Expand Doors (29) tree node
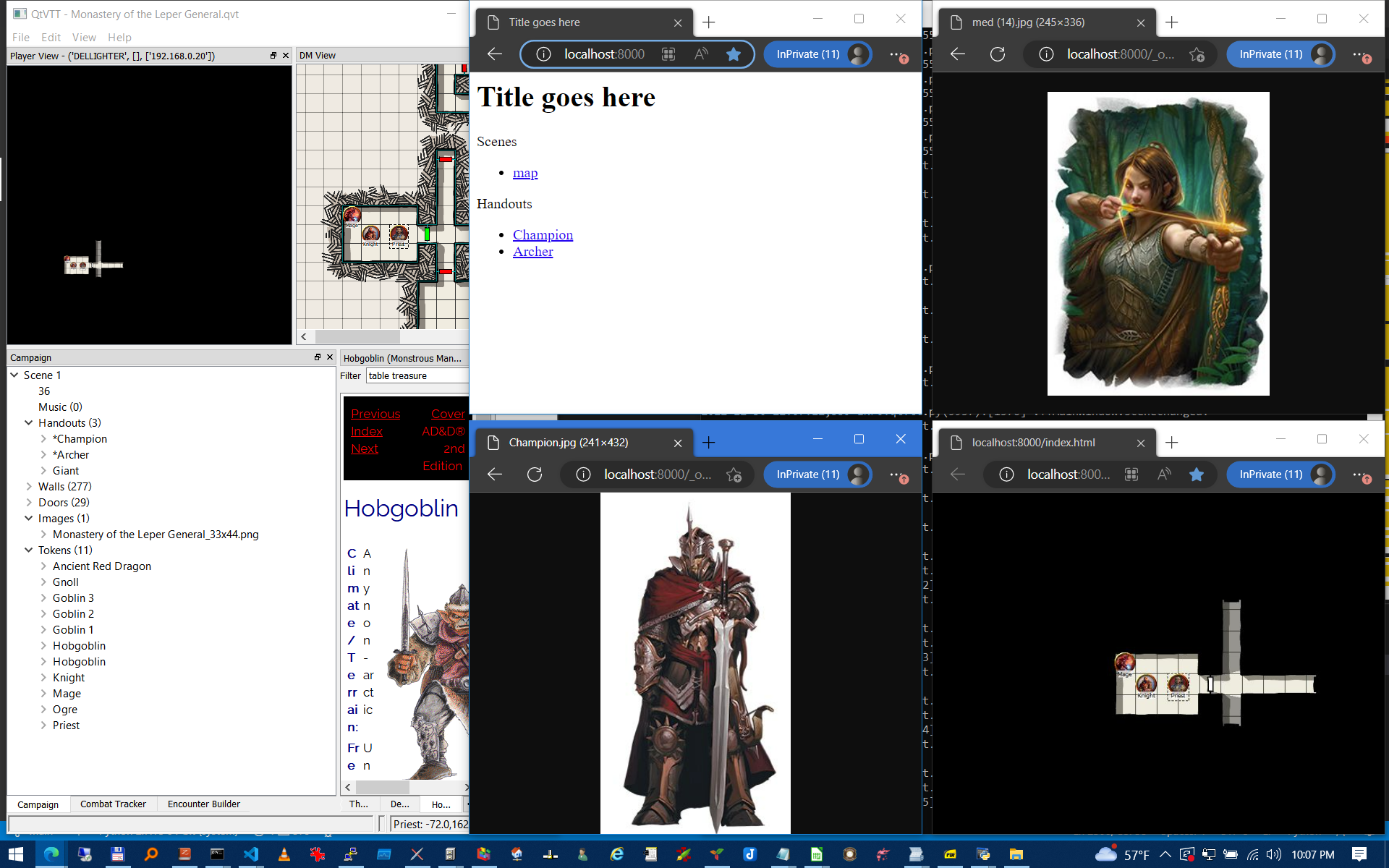The height and width of the screenshot is (868, 1389). (x=29, y=503)
